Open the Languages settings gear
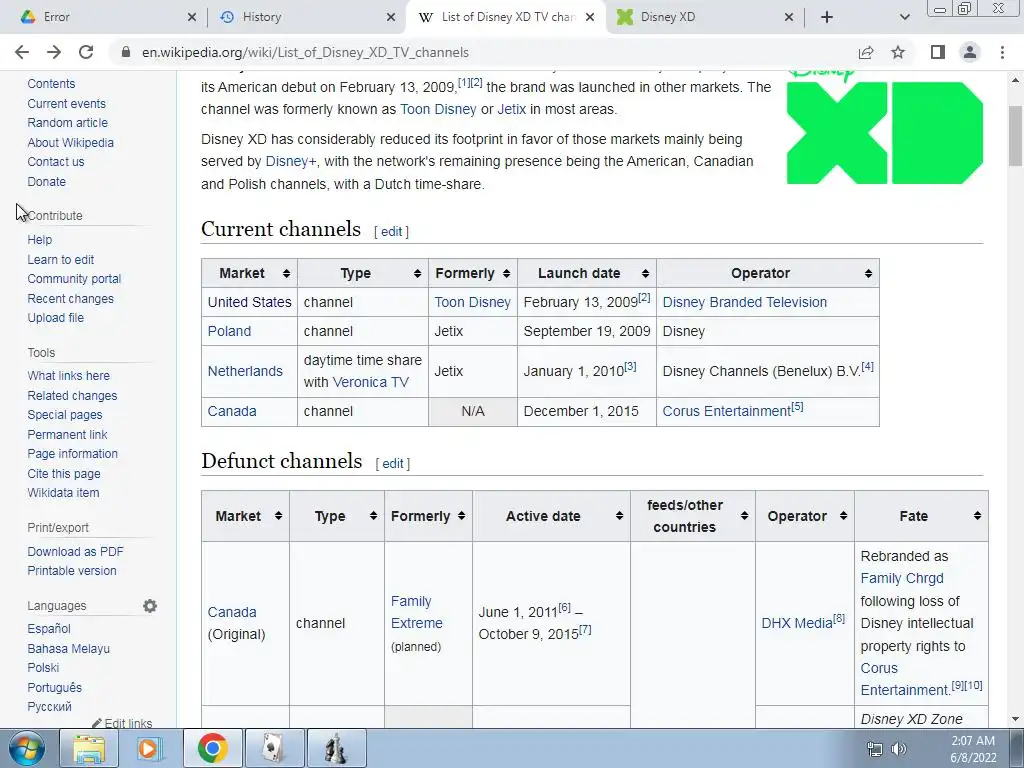Viewport: 1024px width, 768px height. point(150,606)
